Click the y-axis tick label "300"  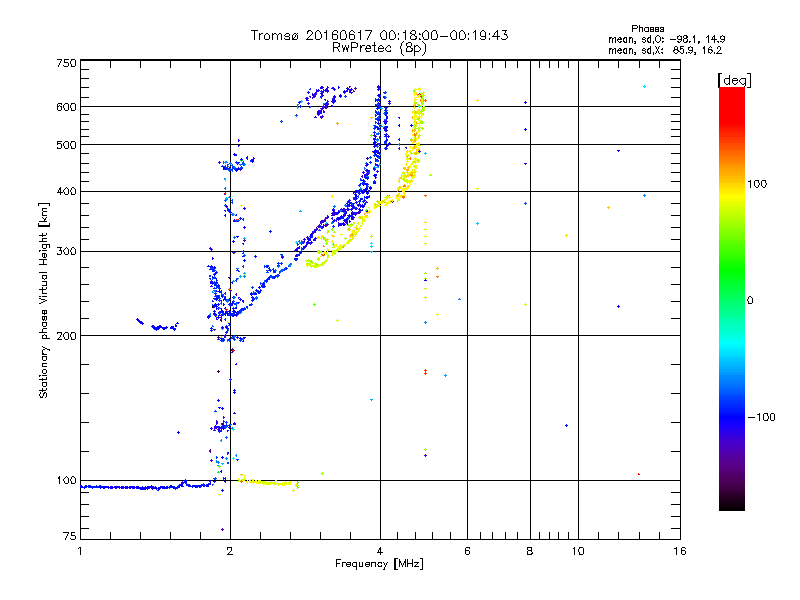(66, 252)
